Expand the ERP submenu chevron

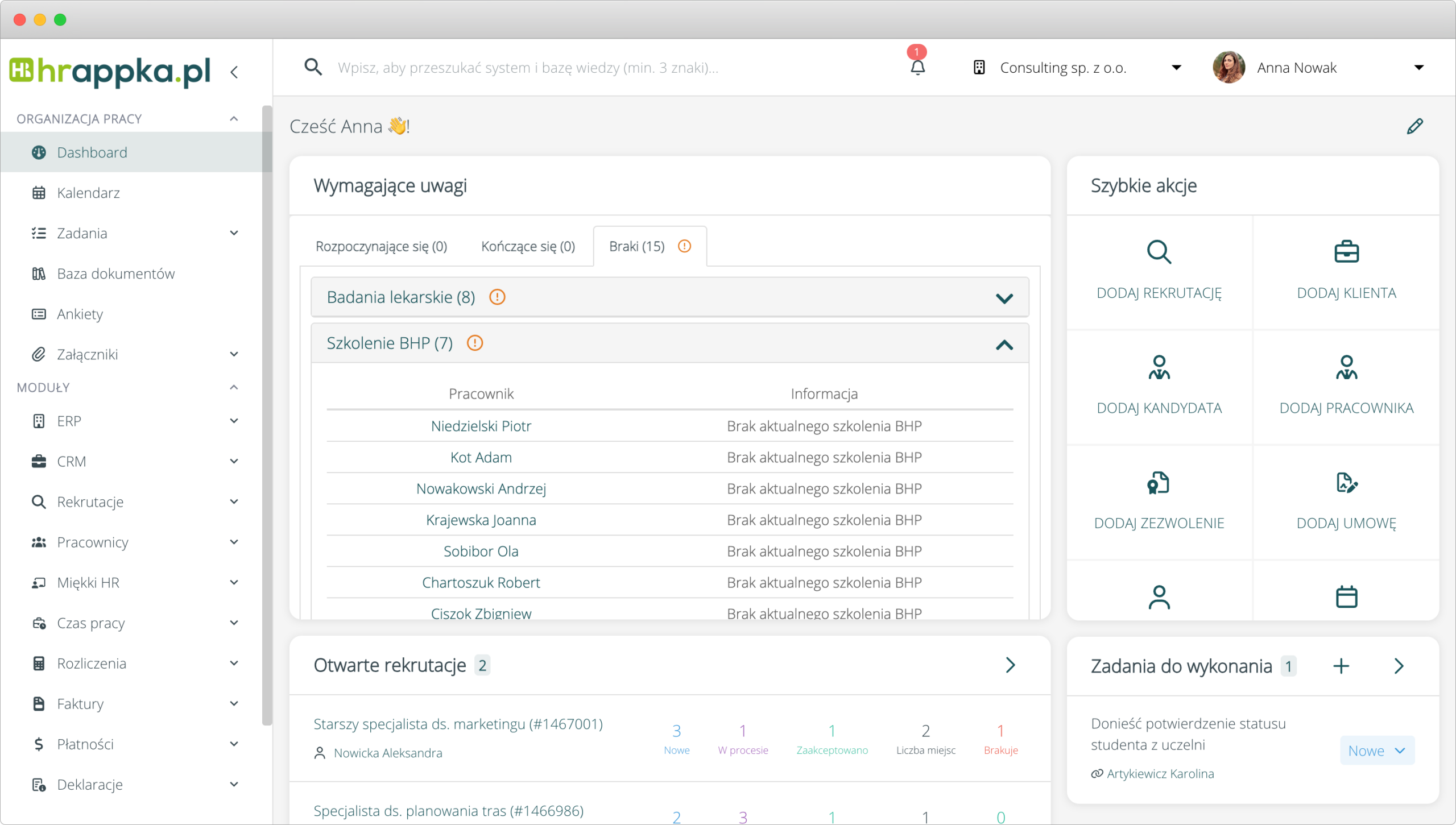click(234, 421)
